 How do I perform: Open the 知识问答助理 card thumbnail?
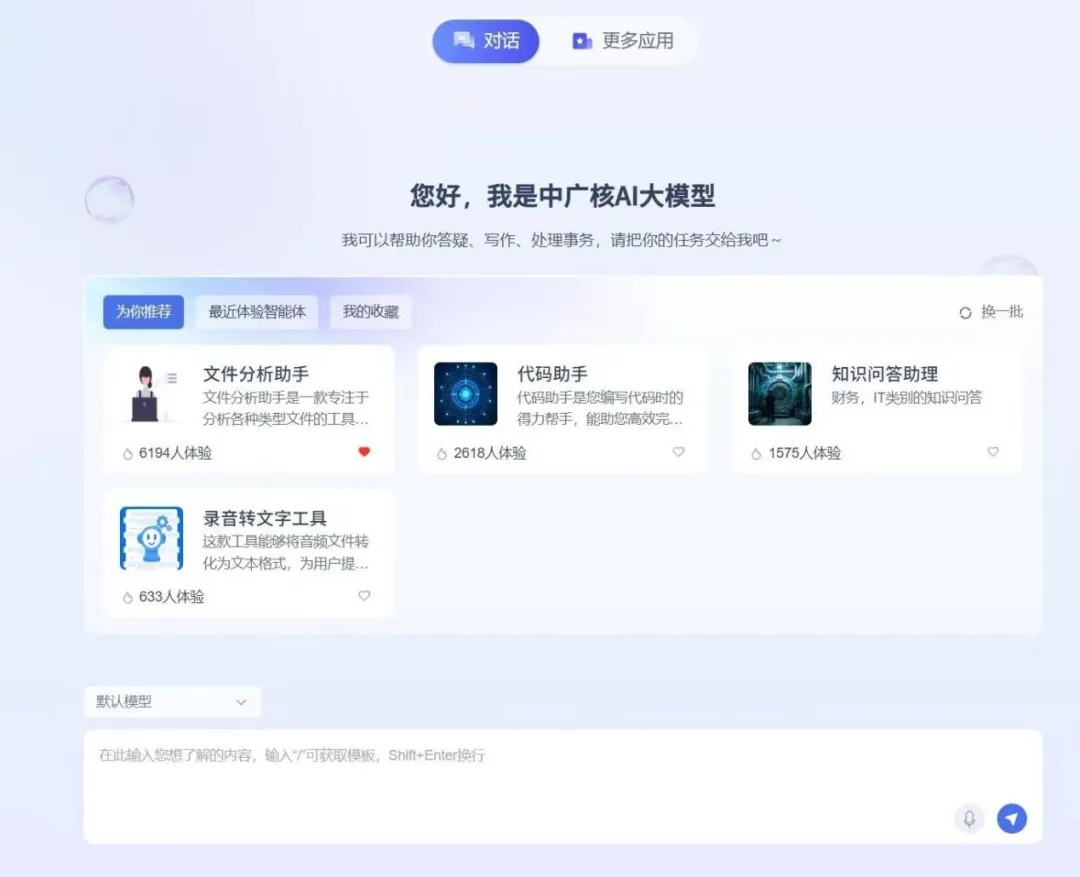[x=780, y=394]
